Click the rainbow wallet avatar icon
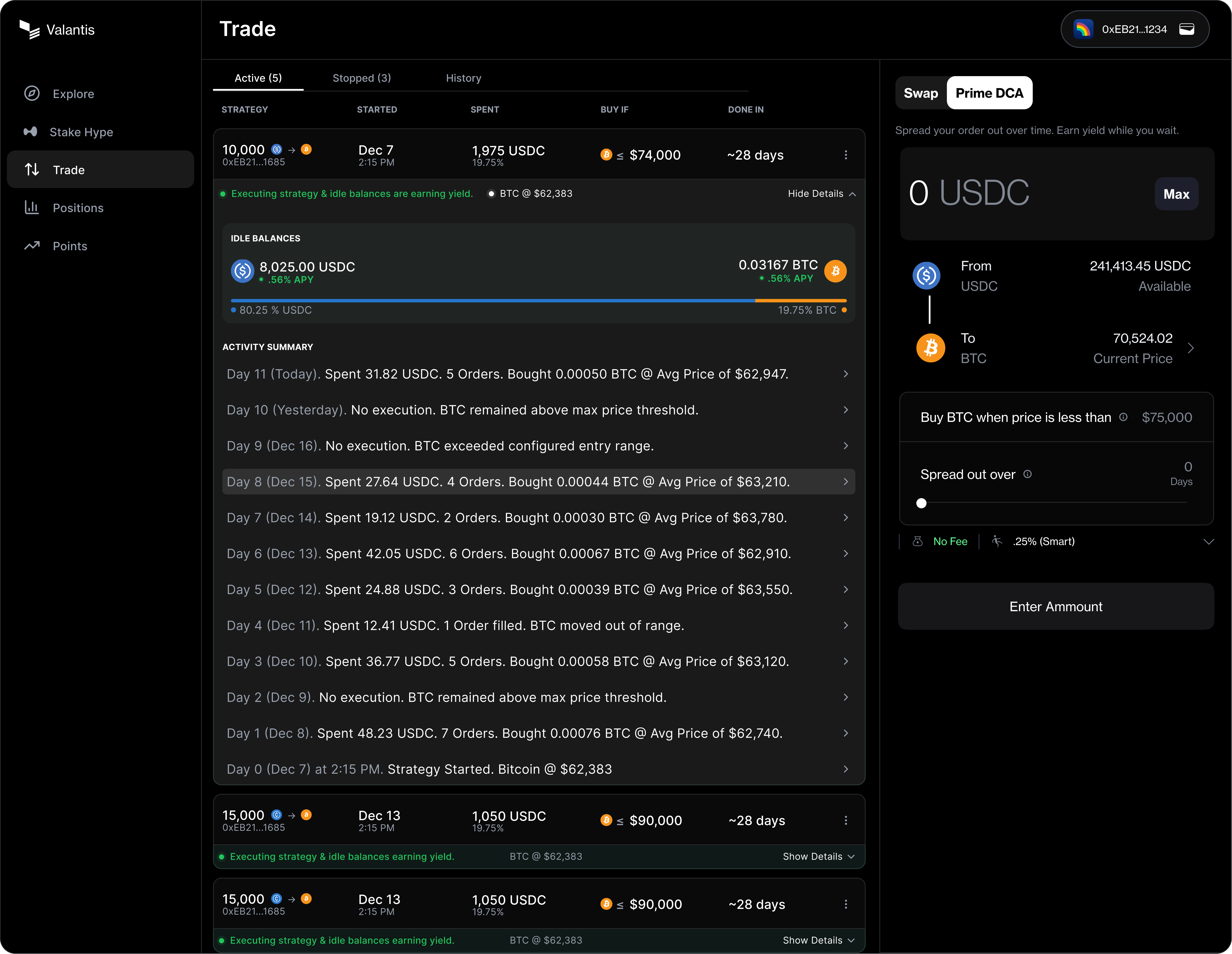1232x954 pixels. 1083,29
